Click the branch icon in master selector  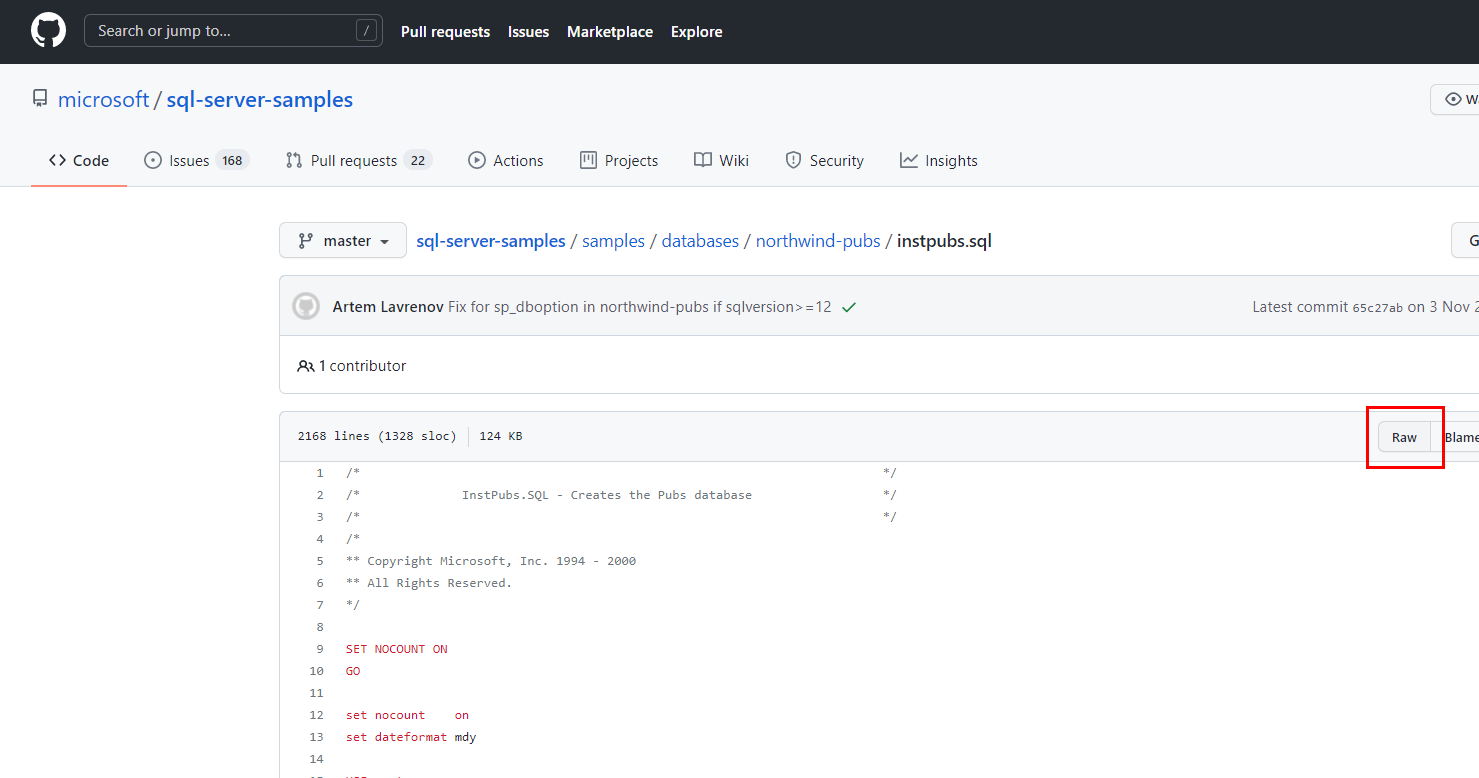tap(306, 240)
